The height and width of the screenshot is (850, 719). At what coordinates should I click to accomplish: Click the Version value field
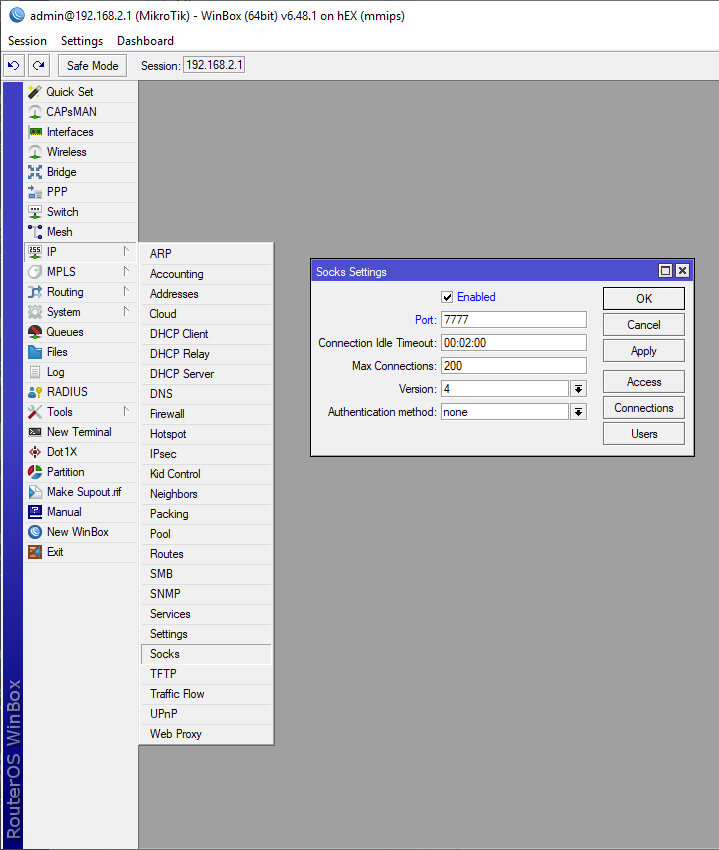click(x=505, y=389)
